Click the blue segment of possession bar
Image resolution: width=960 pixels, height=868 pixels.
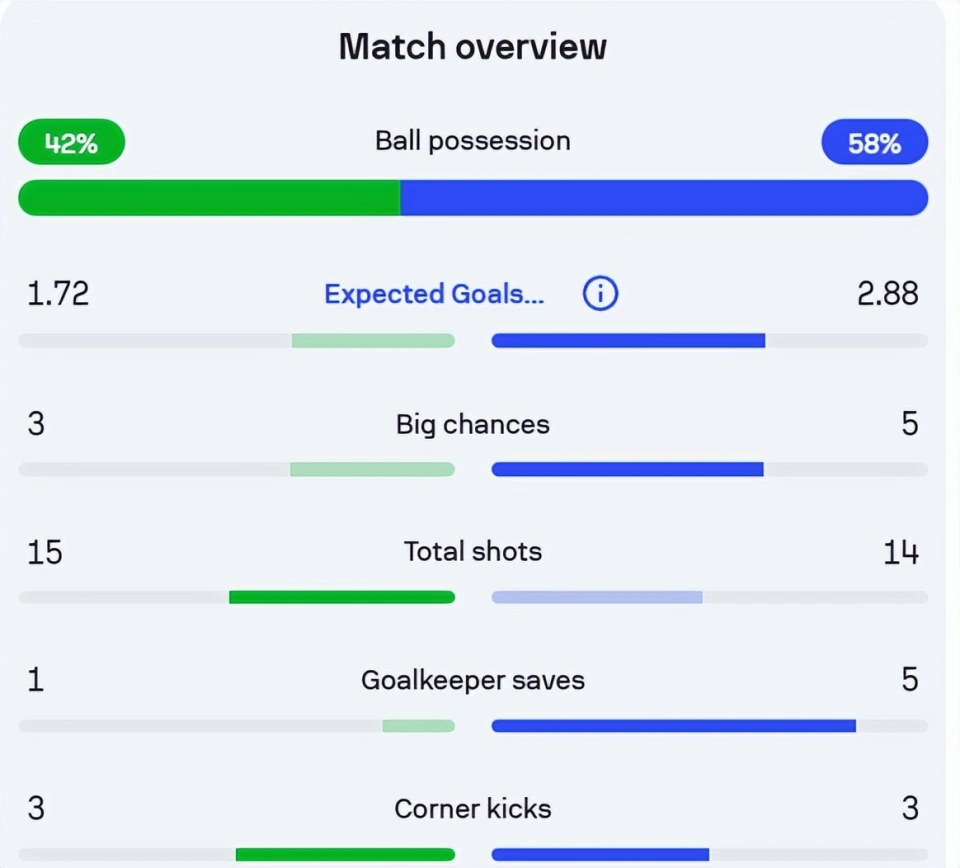(664, 198)
